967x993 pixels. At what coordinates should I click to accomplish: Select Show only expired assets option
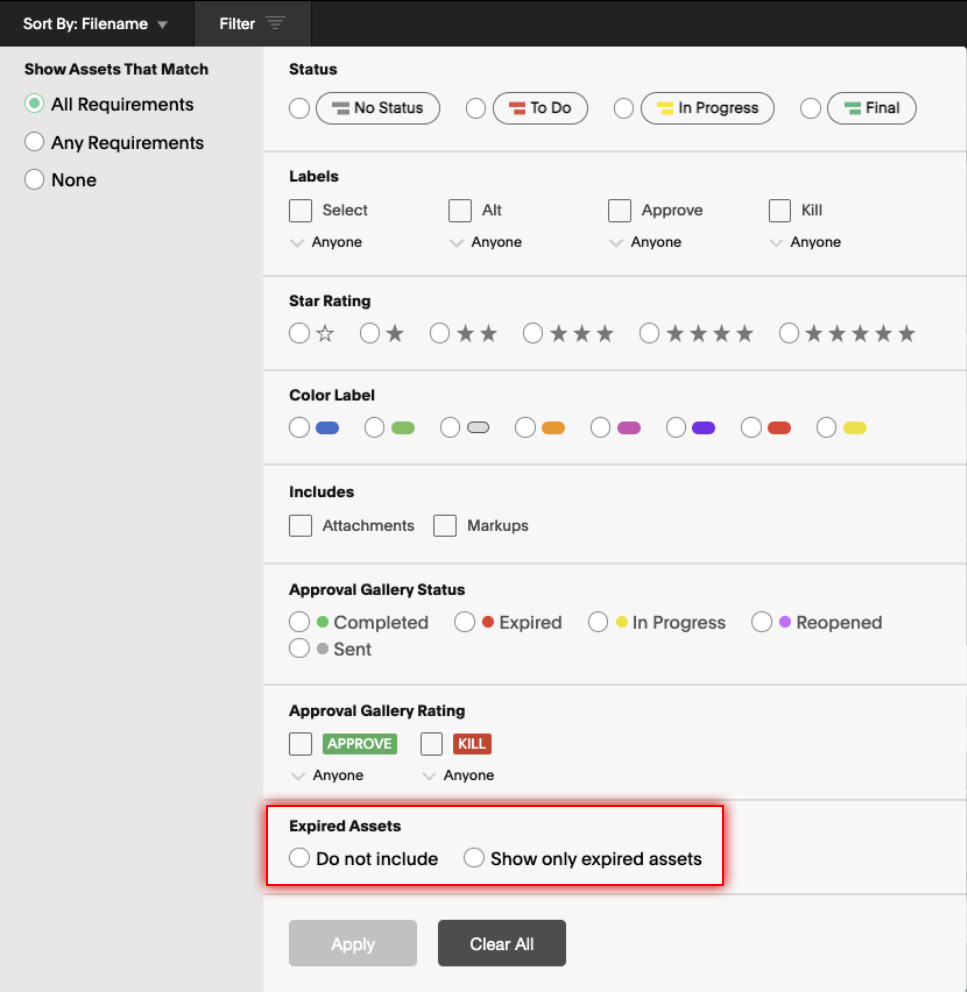click(x=474, y=858)
